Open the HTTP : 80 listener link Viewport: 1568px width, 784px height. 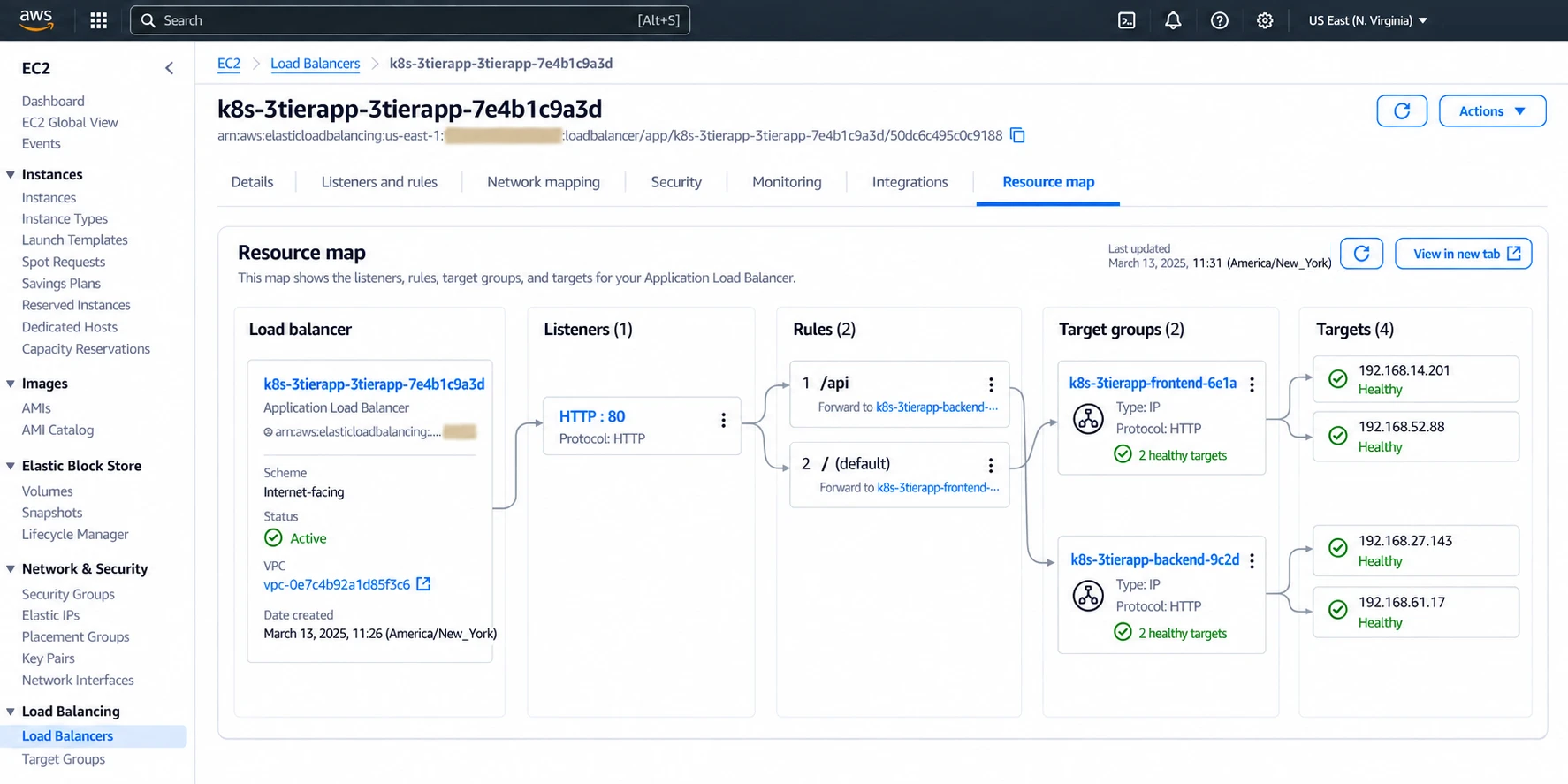(x=592, y=416)
